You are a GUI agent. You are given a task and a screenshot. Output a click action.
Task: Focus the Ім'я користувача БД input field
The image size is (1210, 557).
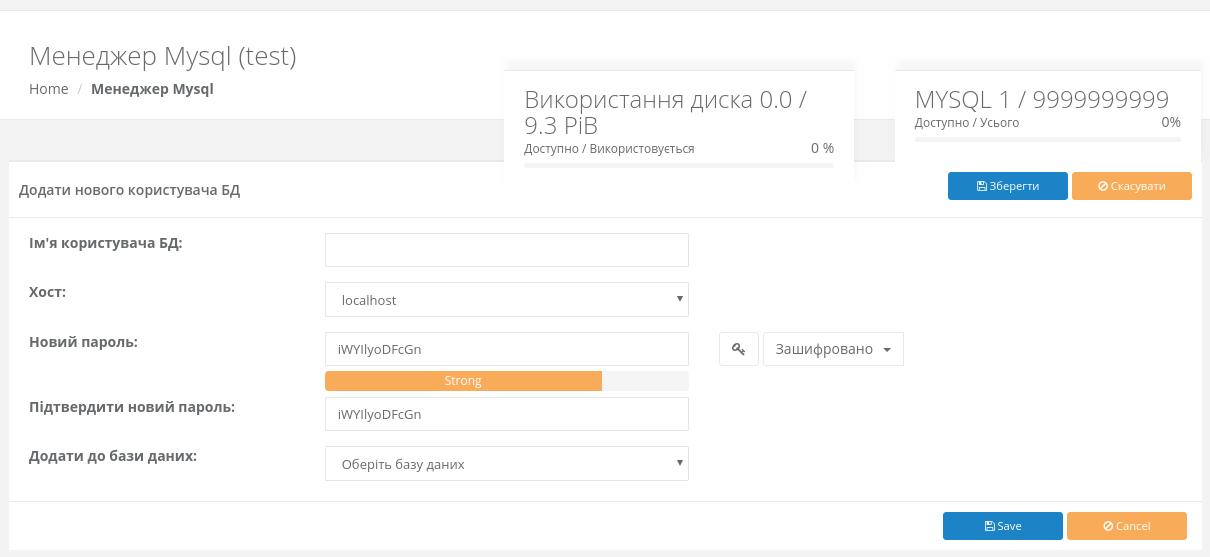coord(506,250)
